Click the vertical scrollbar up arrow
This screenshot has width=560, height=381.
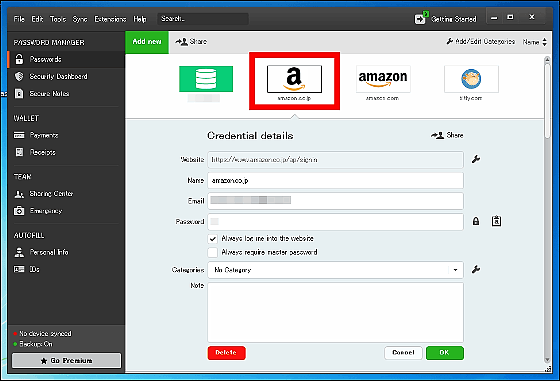(x=547, y=60)
